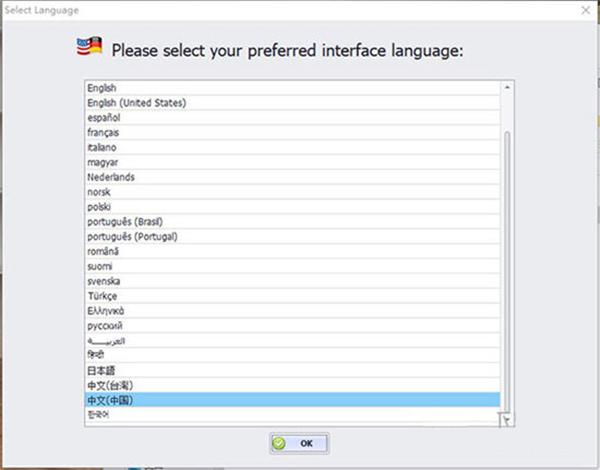Confirm selection with the OK button
600x470 pixels.
299,443
